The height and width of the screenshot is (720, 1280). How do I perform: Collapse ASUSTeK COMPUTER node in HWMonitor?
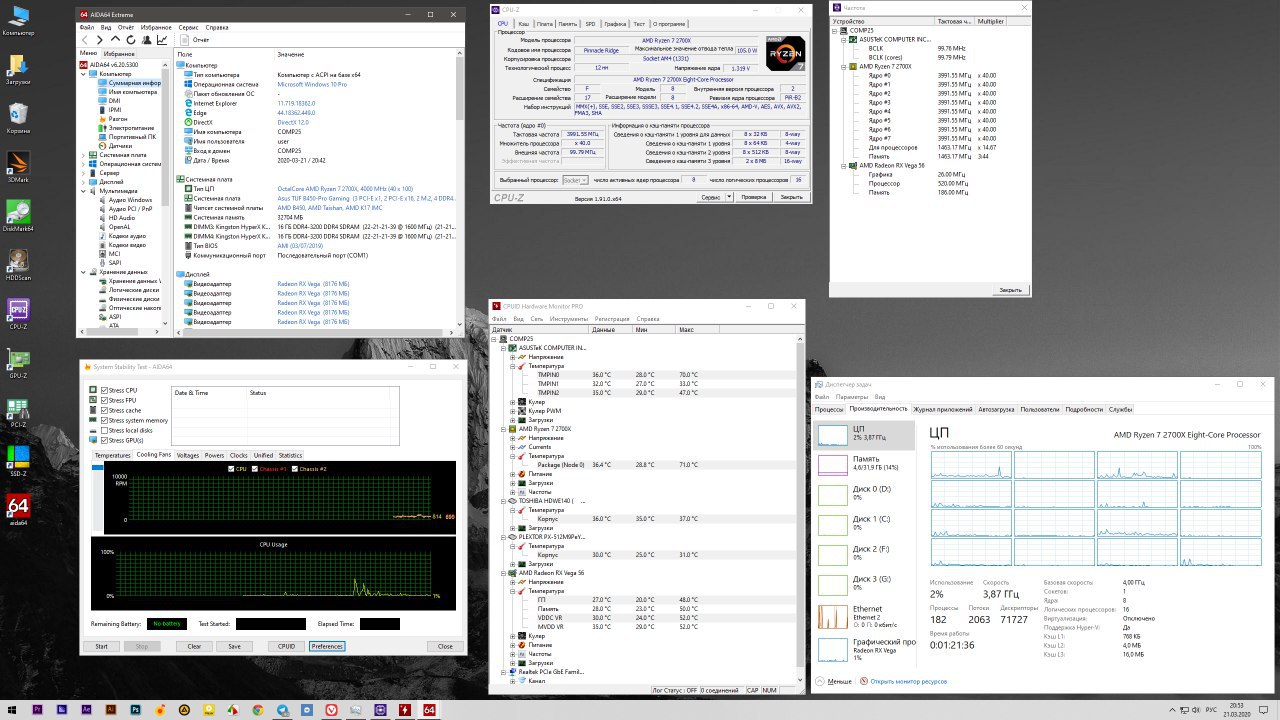pos(505,348)
